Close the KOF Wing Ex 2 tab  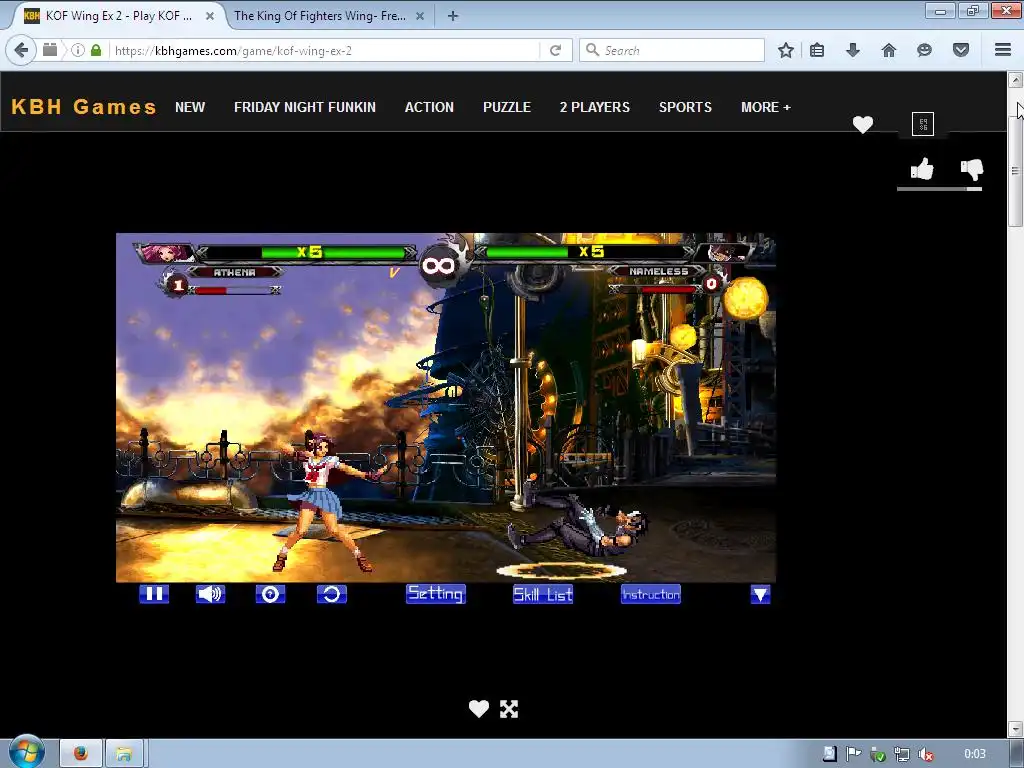210,16
